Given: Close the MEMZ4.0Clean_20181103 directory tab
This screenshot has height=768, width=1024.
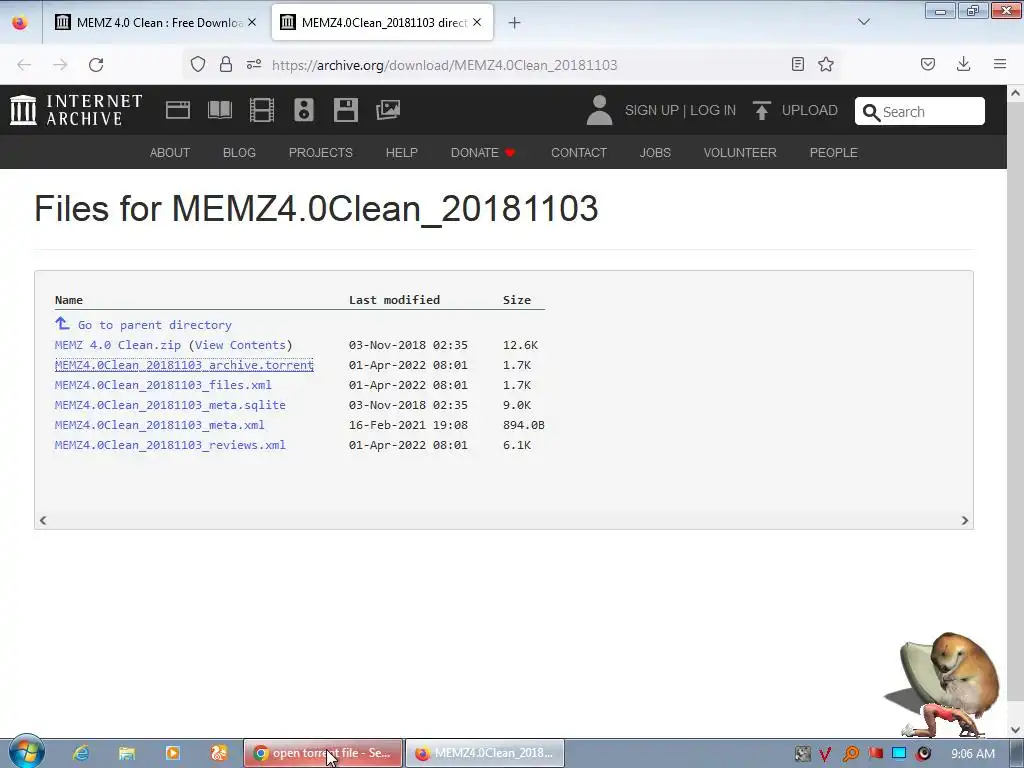Looking at the screenshot, I should pos(477,22).
